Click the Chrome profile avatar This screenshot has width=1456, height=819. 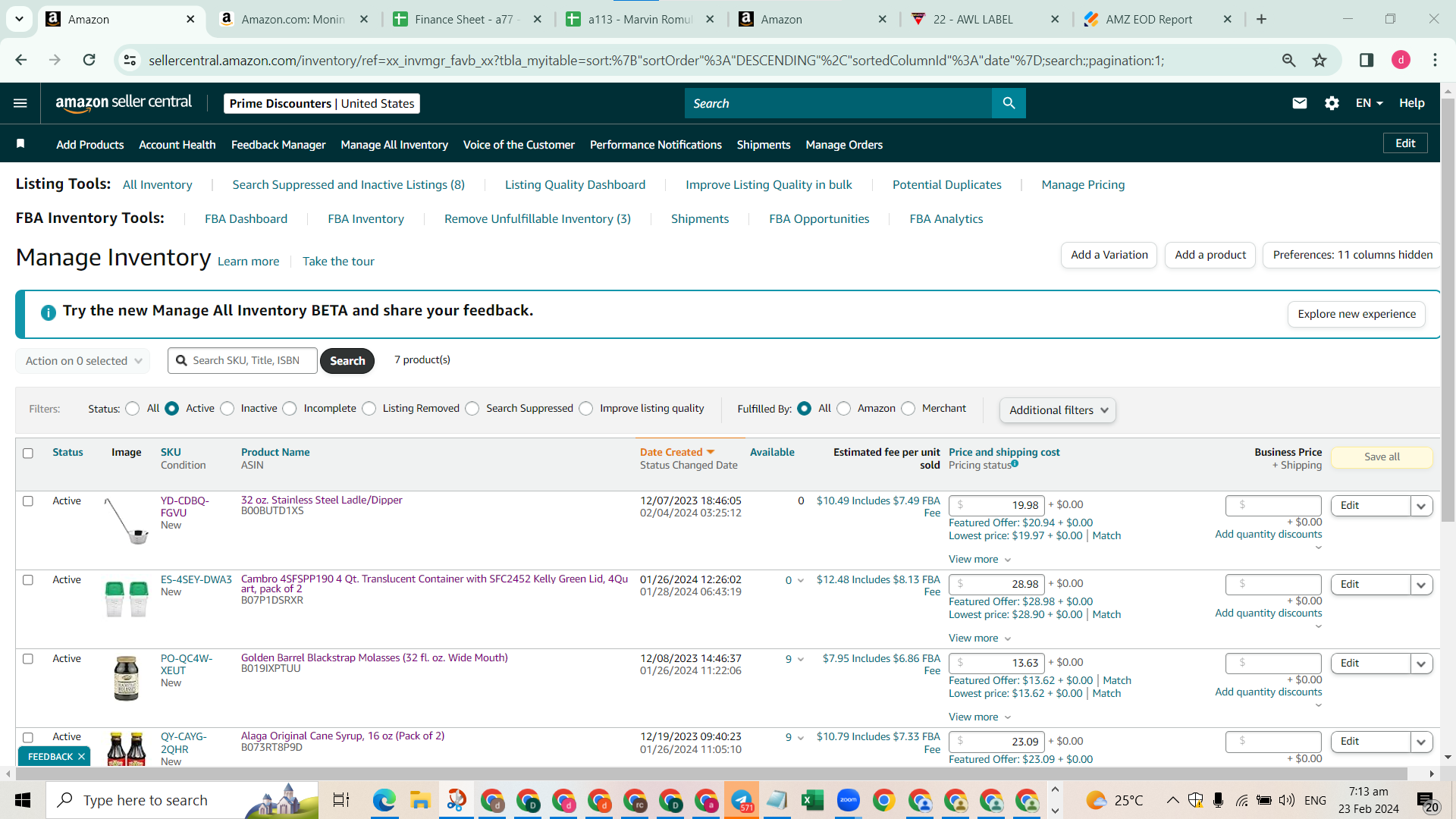point(1401,60)
